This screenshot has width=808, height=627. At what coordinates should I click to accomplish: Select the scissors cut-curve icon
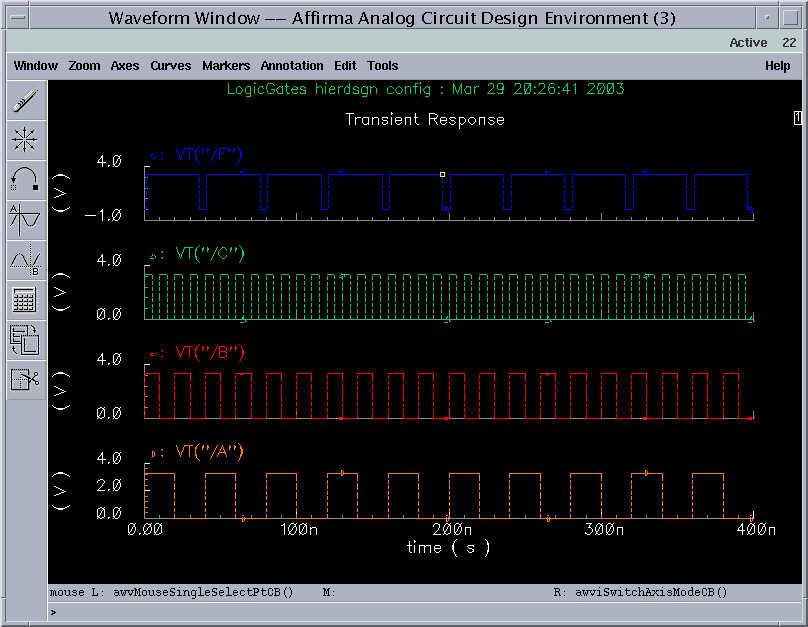click(x=25, y=379)
